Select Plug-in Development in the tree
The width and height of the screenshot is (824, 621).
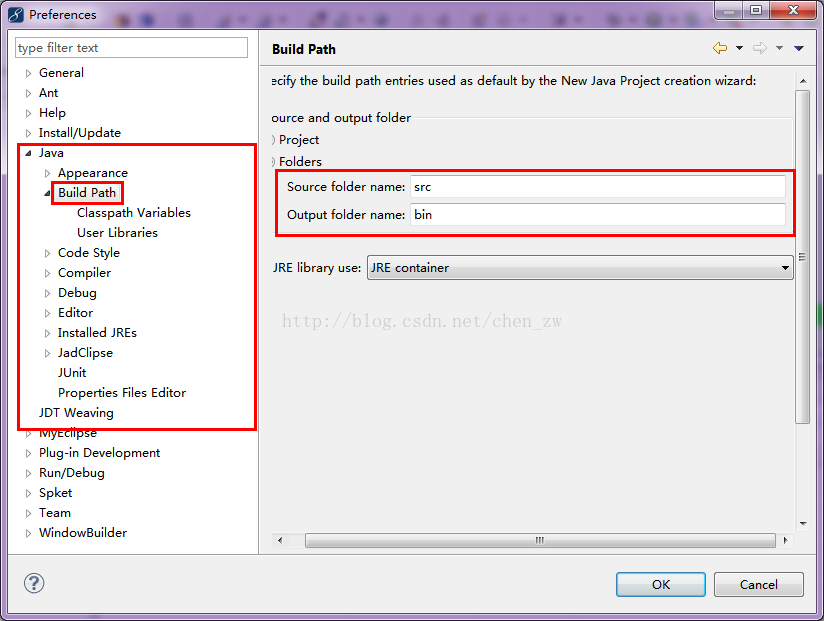(99, 452)
